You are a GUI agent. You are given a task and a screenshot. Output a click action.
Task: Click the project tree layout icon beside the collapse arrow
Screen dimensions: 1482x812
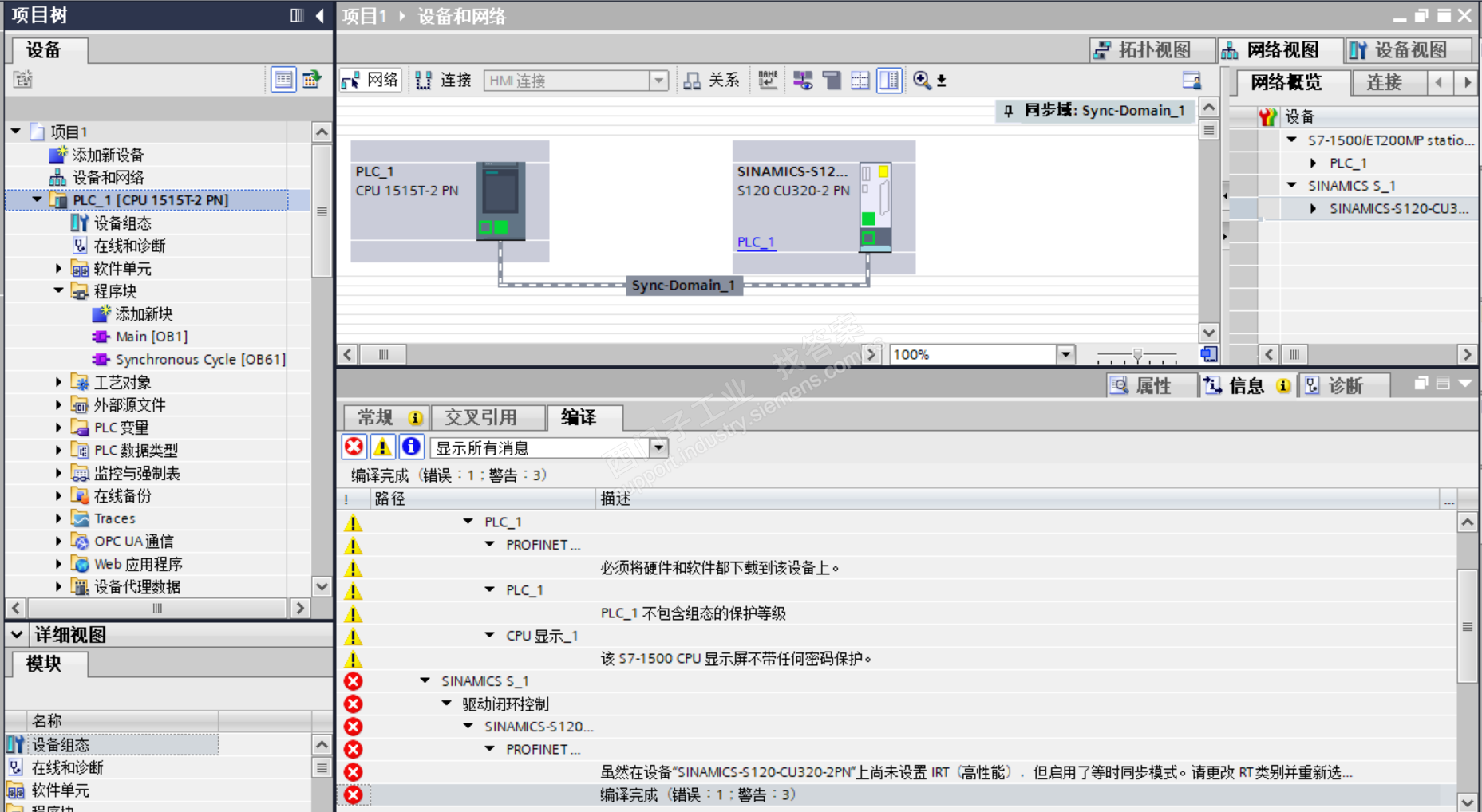click(x=297, y=15)
